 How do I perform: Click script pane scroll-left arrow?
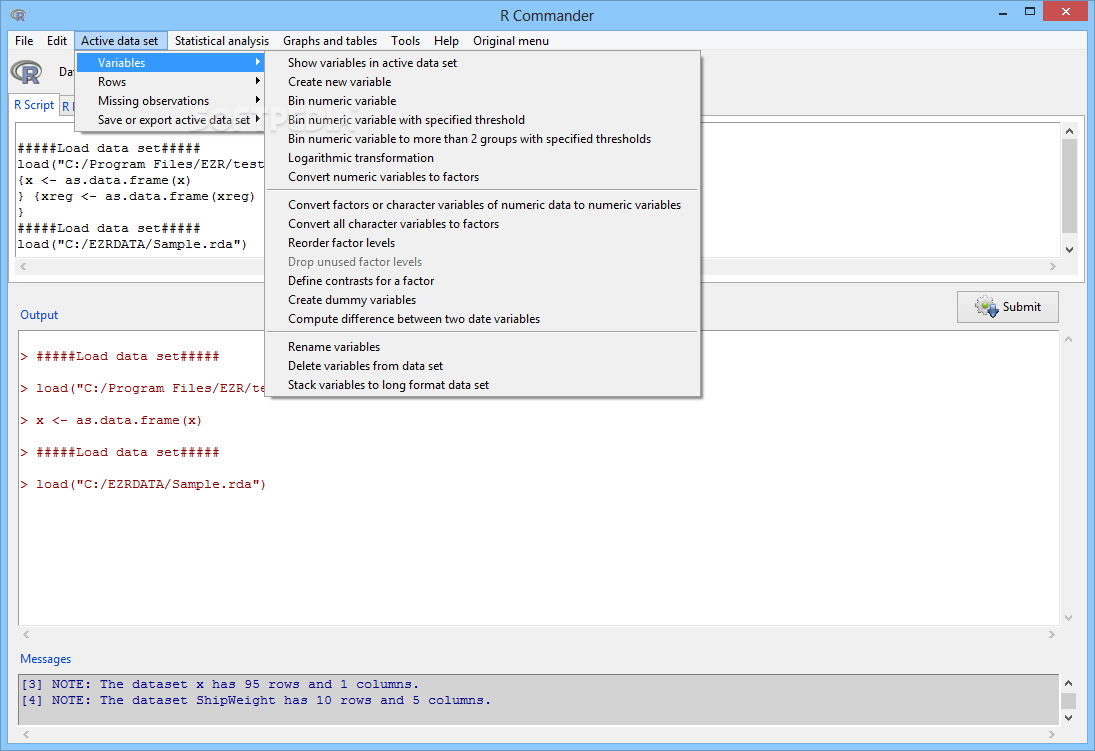click(24, 266)
